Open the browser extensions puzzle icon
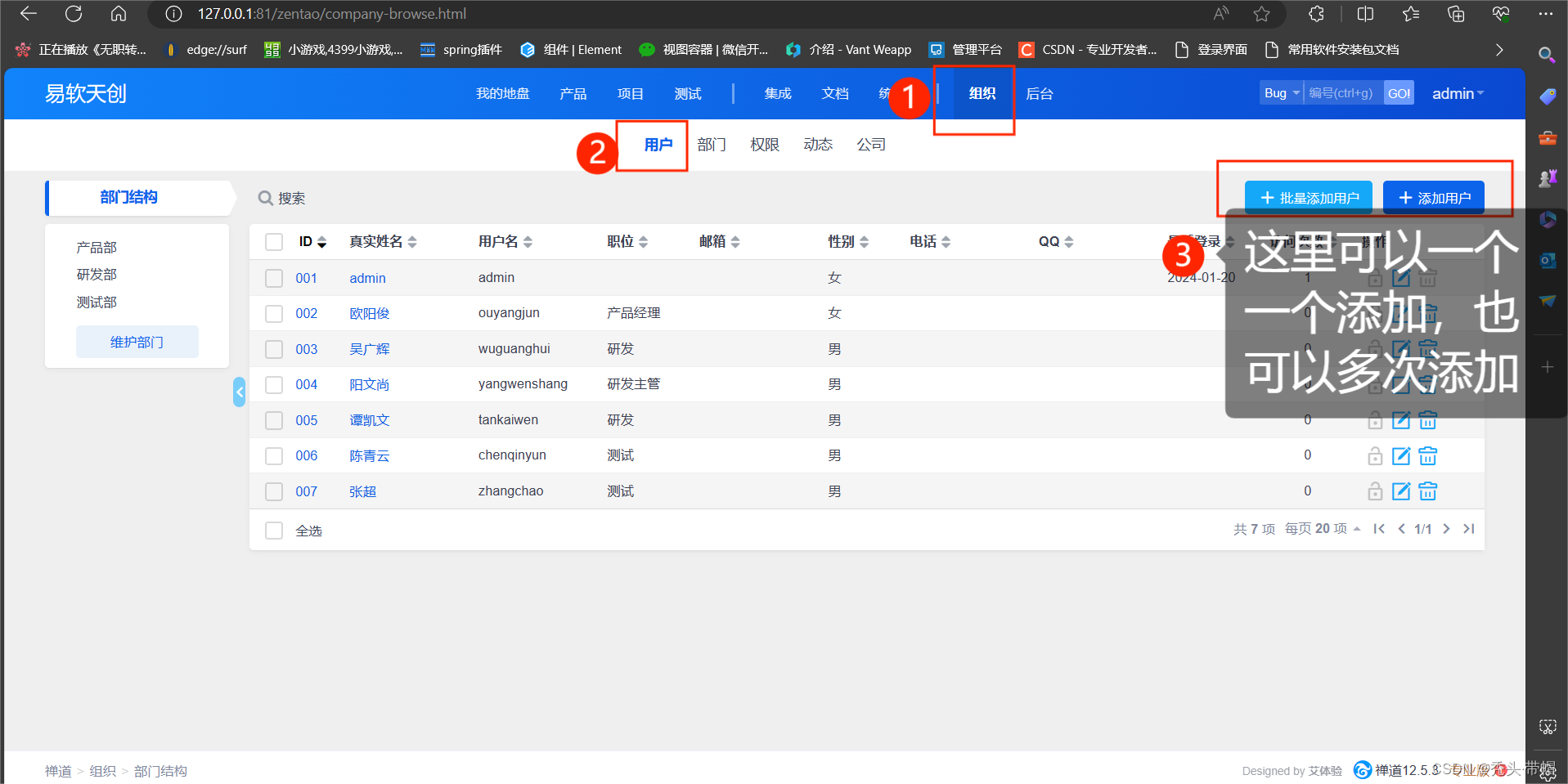Image resolution: width=1568 pixels, height=784 pixels. (1316, 14)
